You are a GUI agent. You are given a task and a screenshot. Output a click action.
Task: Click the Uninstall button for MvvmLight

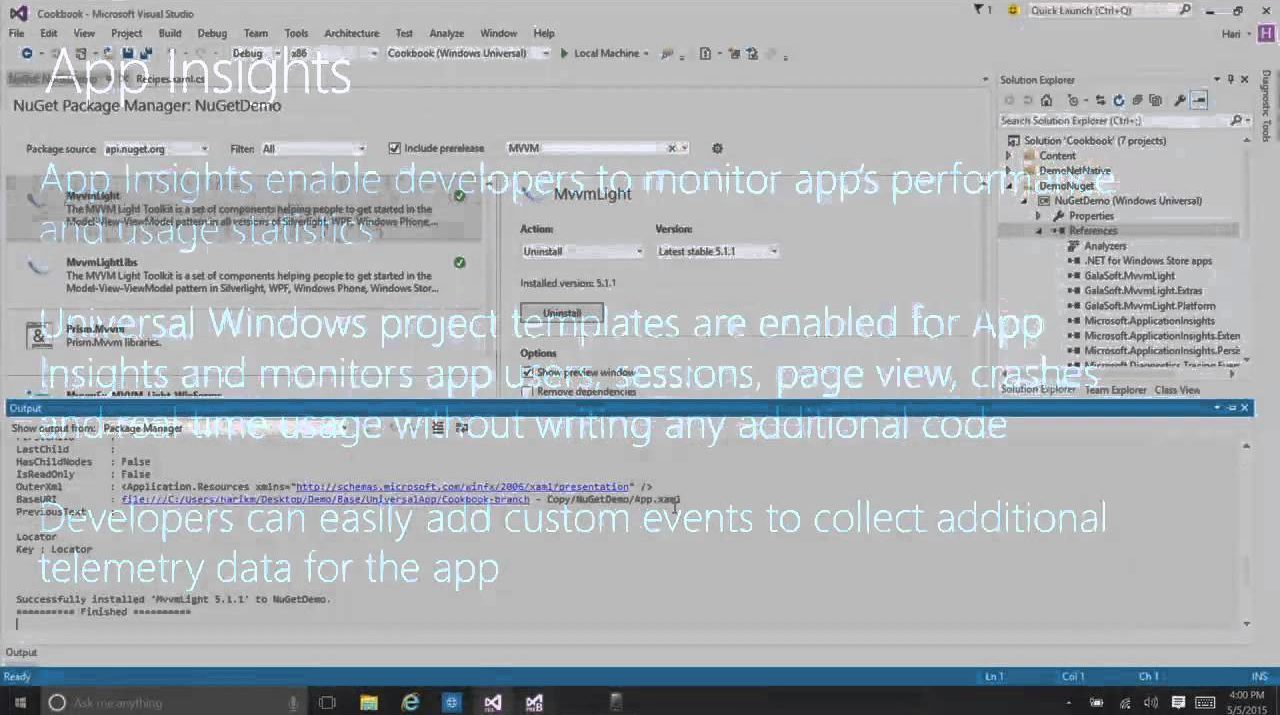(x=562, y=313)
